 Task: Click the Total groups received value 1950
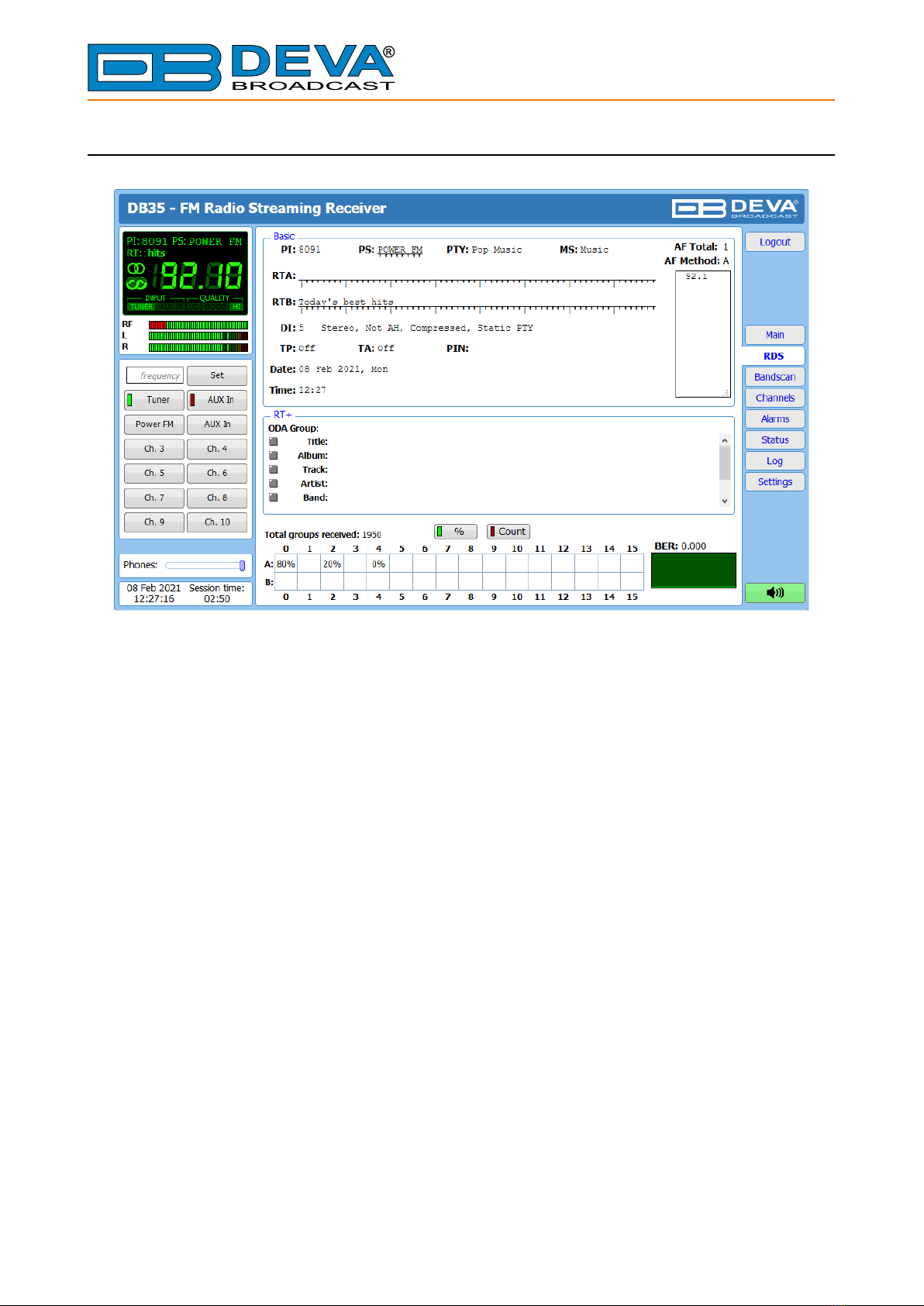point(372,535)
